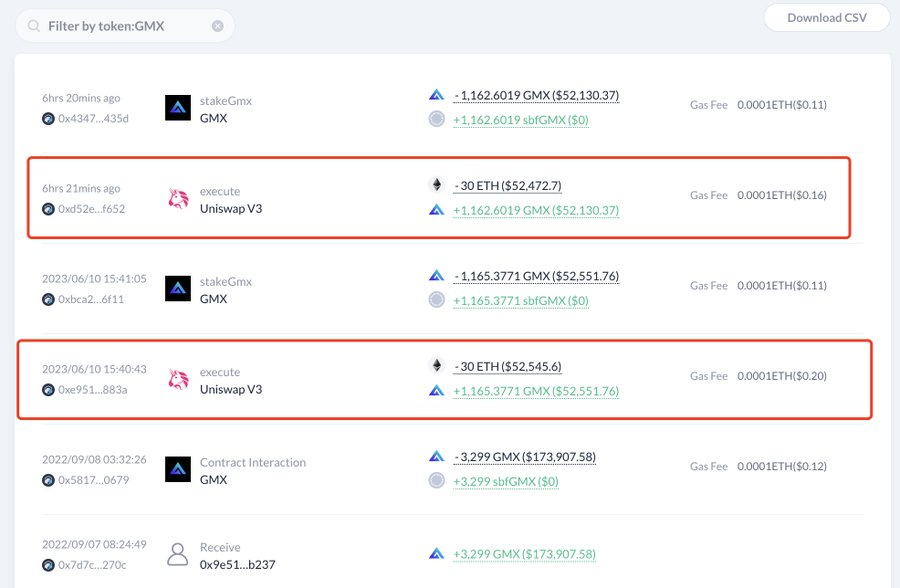The width and height of the screenshot is (900, 588).
Task: Click -30 ETH ($52,545.6) amount
Action: pos(507,367)
